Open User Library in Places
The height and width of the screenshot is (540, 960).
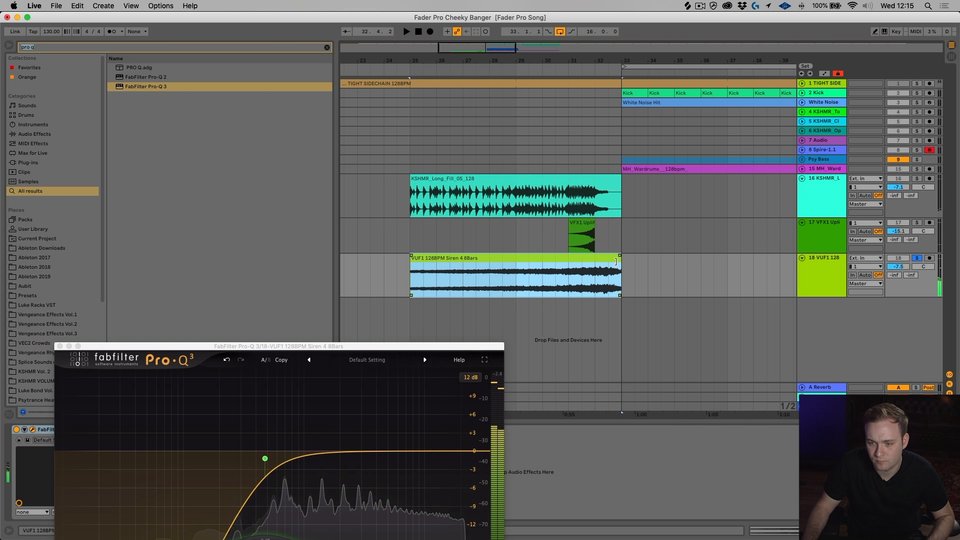tap(32, 229)
